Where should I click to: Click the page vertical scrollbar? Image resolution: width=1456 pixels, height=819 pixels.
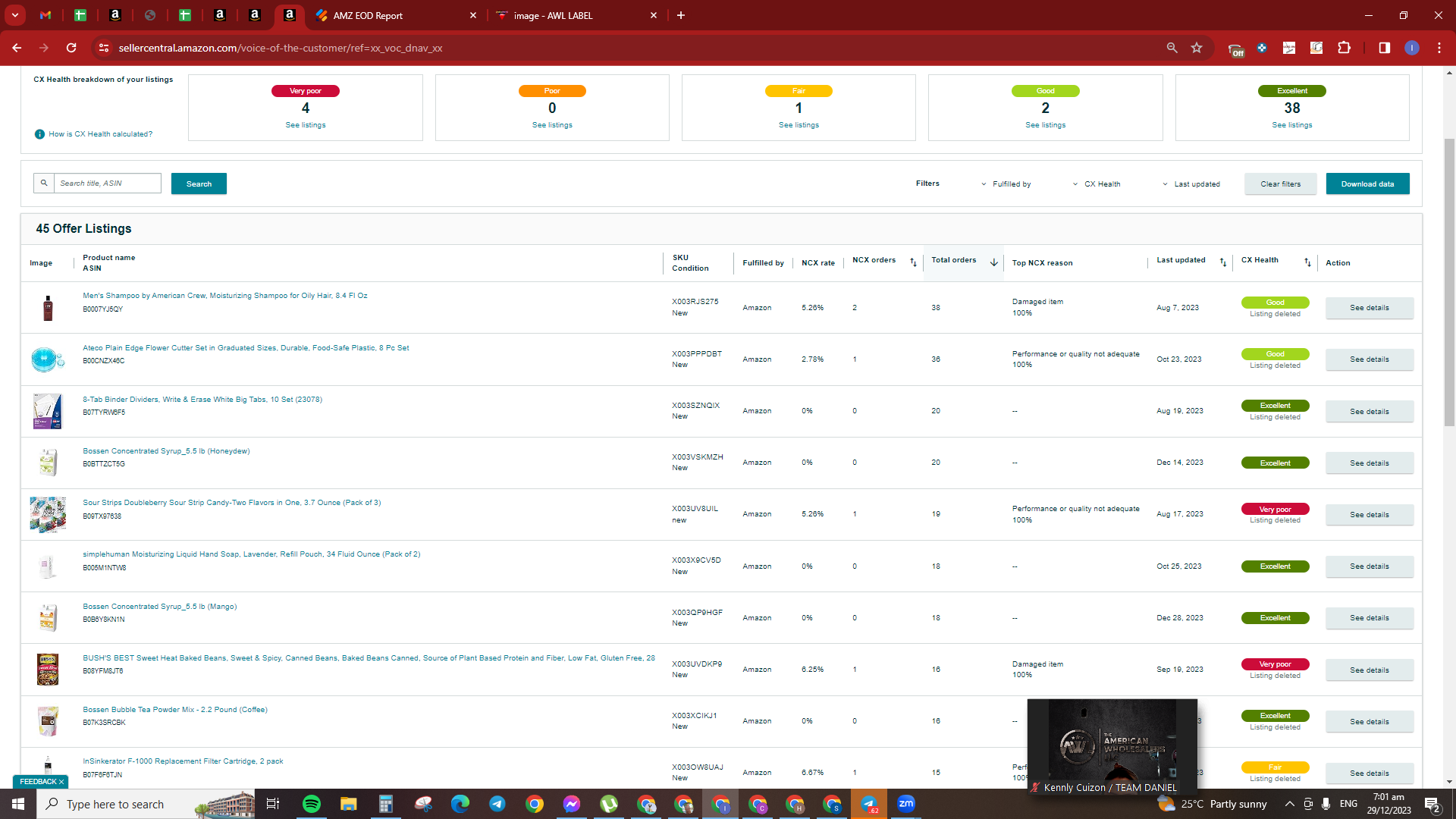(1449, 282)
